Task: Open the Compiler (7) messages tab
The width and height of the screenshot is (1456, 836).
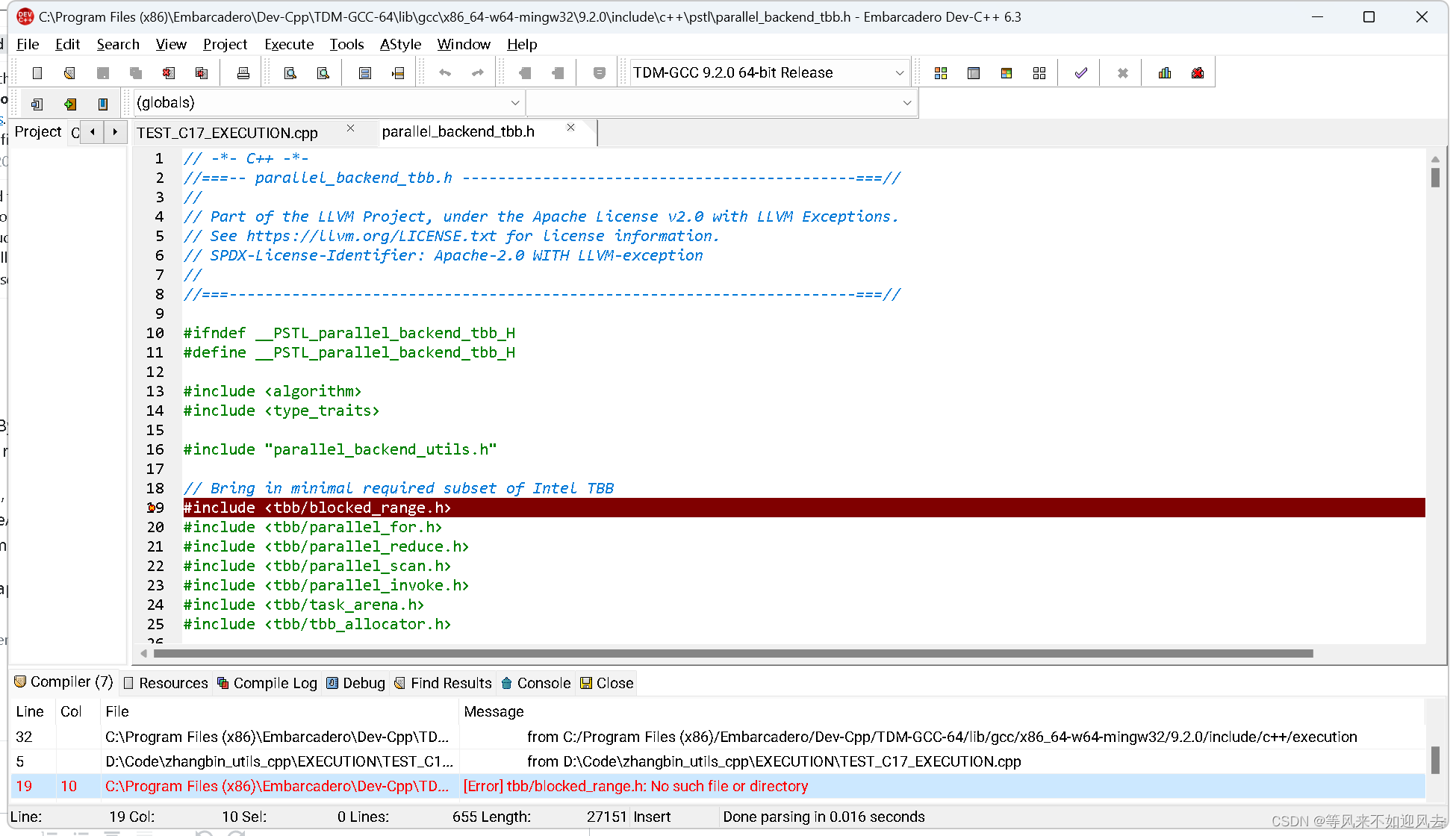Action: pyautogui.click(x=63, y=681)
